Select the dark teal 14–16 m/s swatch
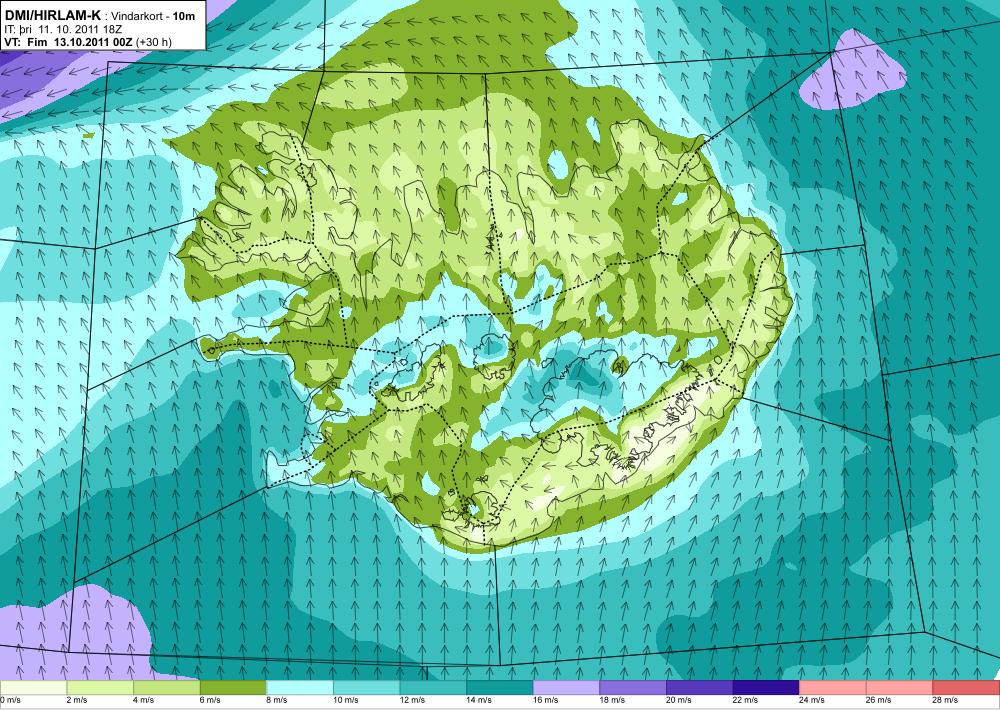 click(500, 688)
